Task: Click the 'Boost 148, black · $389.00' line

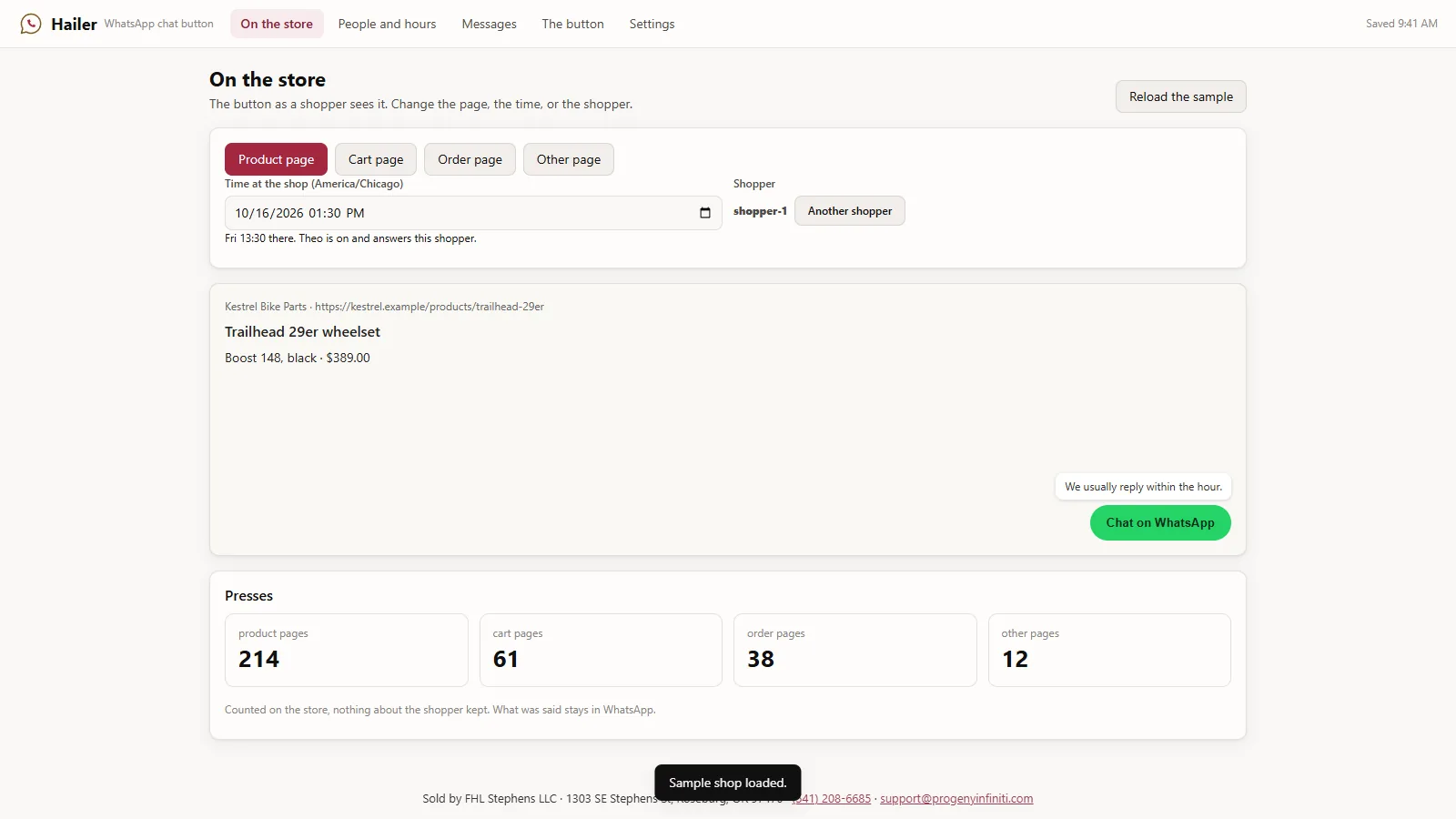Action: coord(298,358)
